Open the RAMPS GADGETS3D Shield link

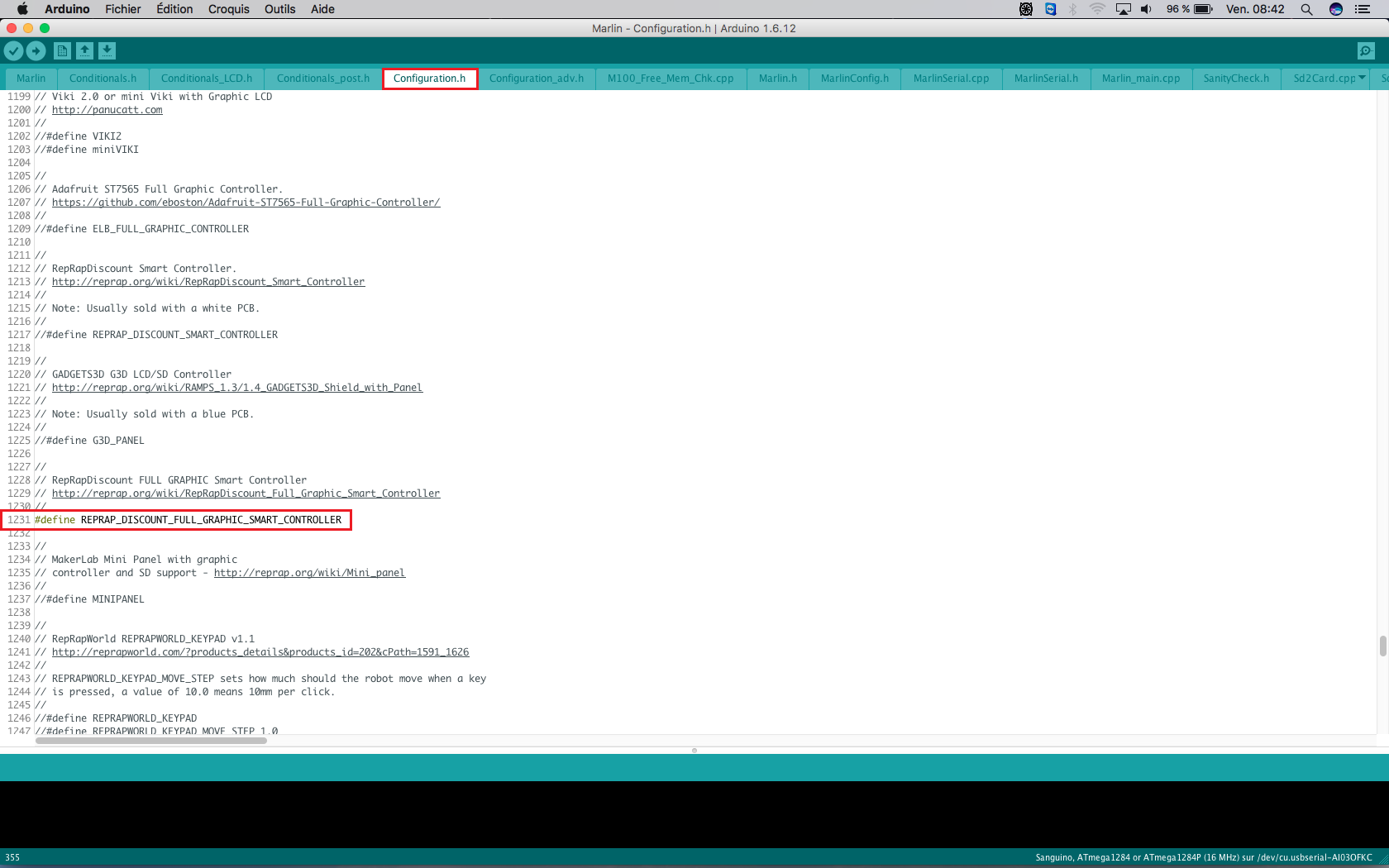pos(237,388)
